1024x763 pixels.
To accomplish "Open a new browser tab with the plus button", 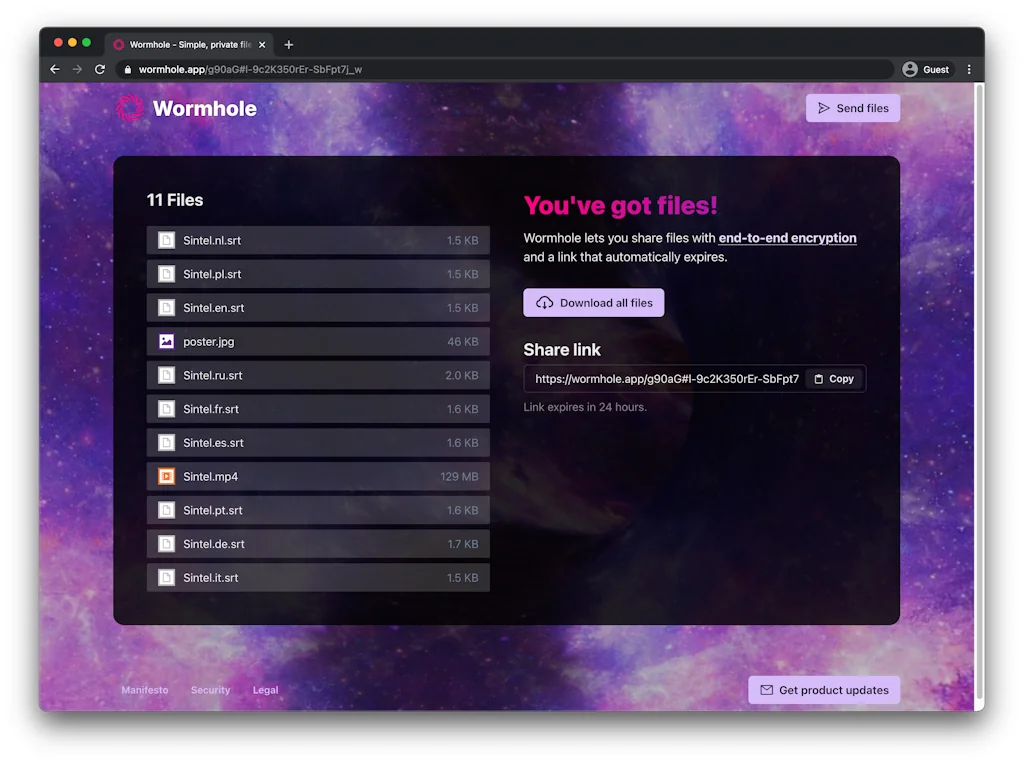I will point(289,44).
